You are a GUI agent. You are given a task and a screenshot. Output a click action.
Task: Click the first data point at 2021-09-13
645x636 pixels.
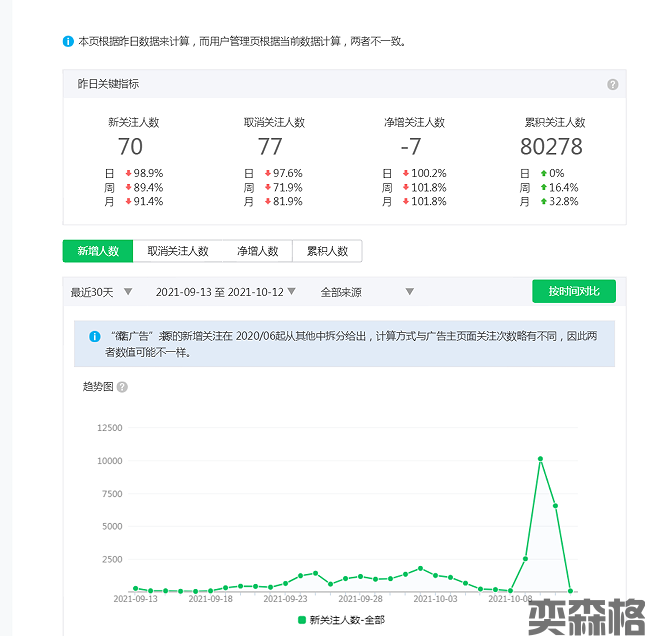pyautogui.click(x=135, y=589)
